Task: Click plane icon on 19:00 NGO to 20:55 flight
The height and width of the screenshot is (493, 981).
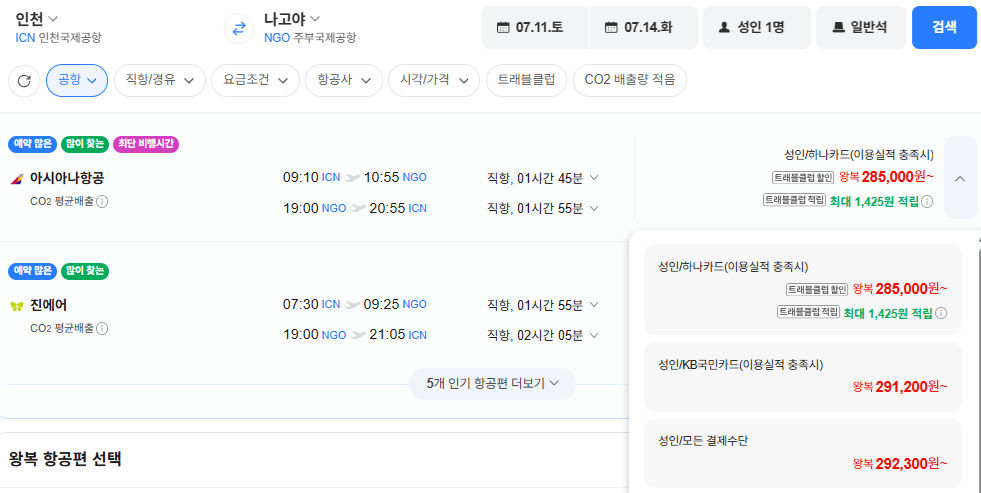Action: [x=358, y=208]
